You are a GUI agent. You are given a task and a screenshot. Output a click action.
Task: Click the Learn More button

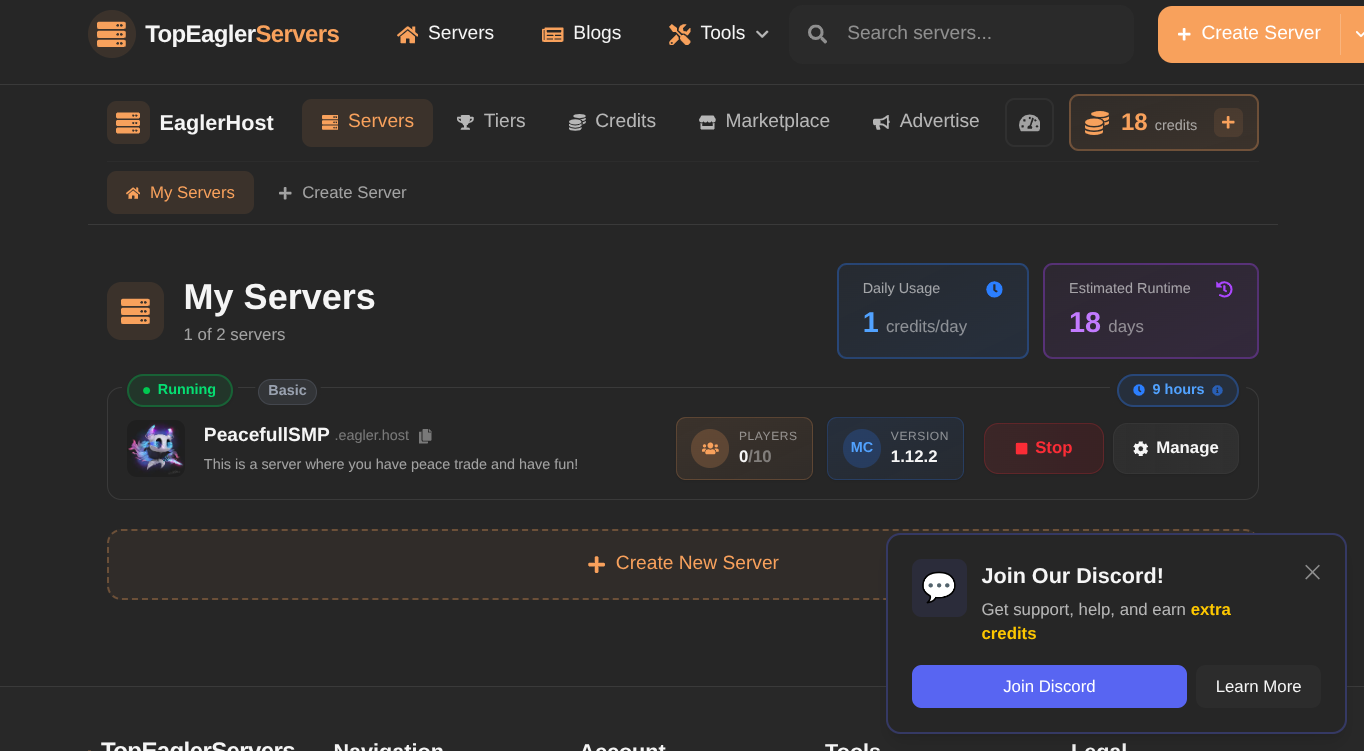[x=1258, y=687]
